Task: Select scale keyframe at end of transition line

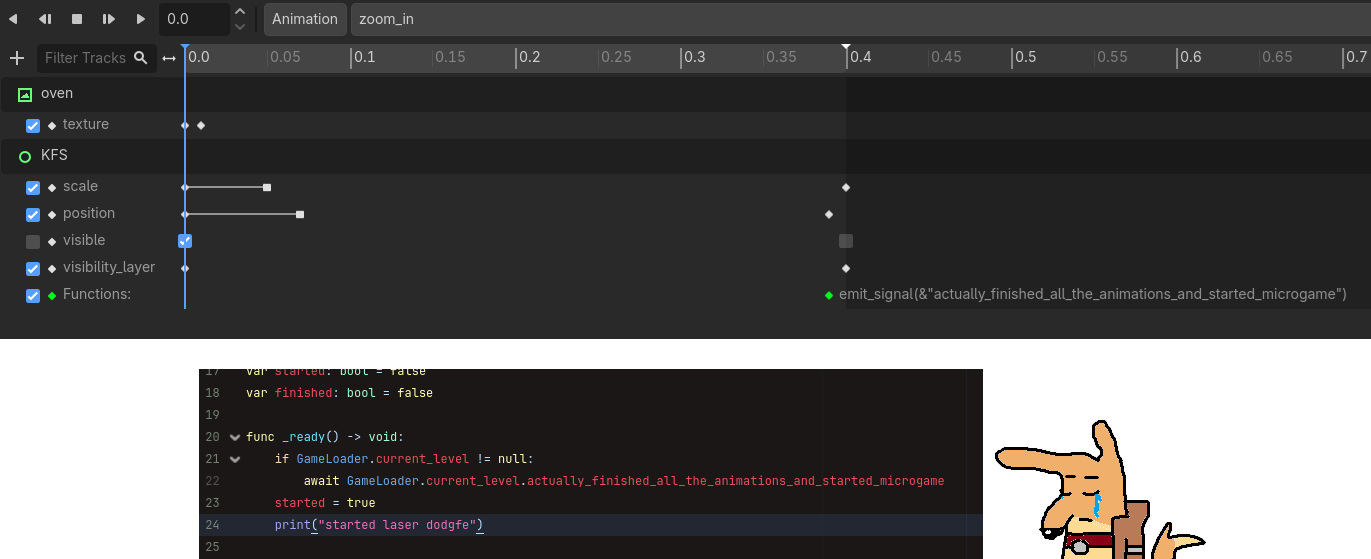Action: coord(267,187)
